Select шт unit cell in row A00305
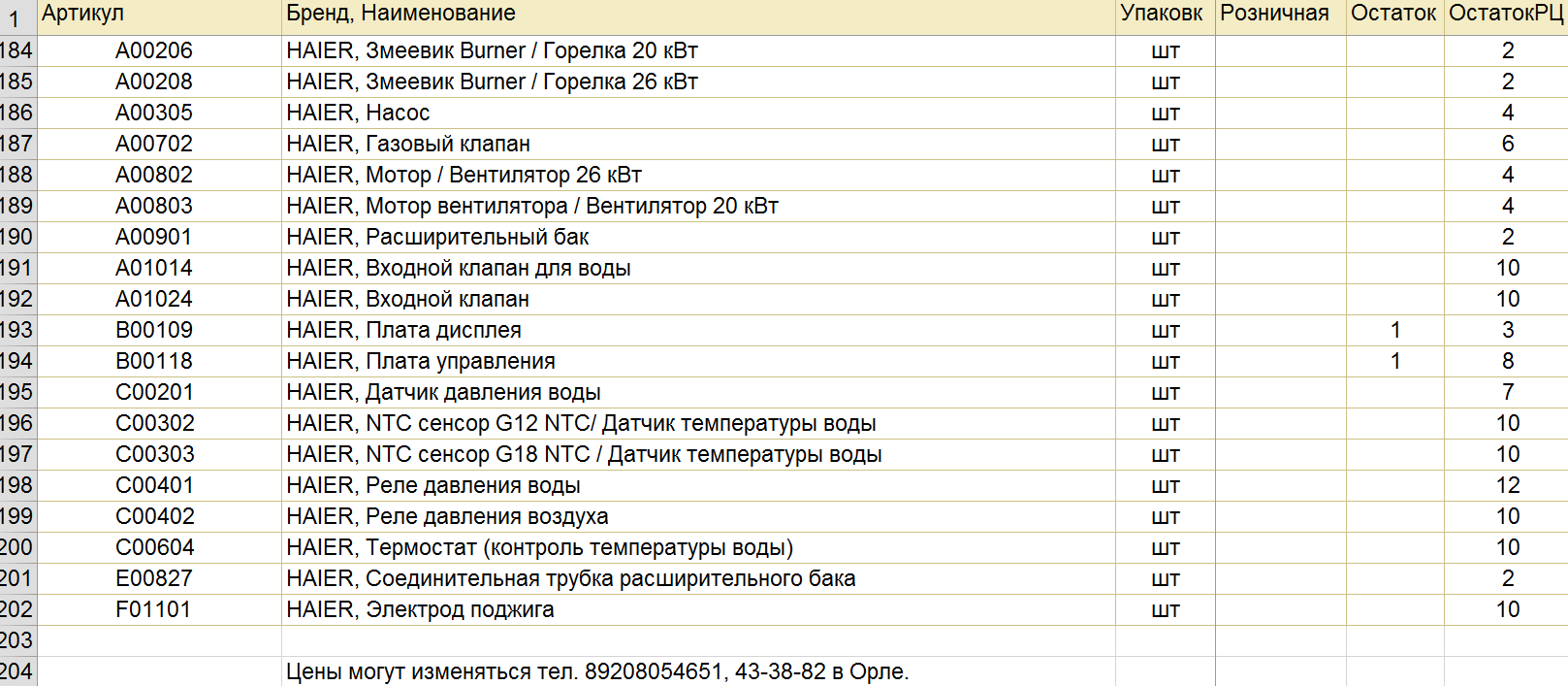The height and width of the screenshot is (686, 1568). click(x=1166, y=114)
